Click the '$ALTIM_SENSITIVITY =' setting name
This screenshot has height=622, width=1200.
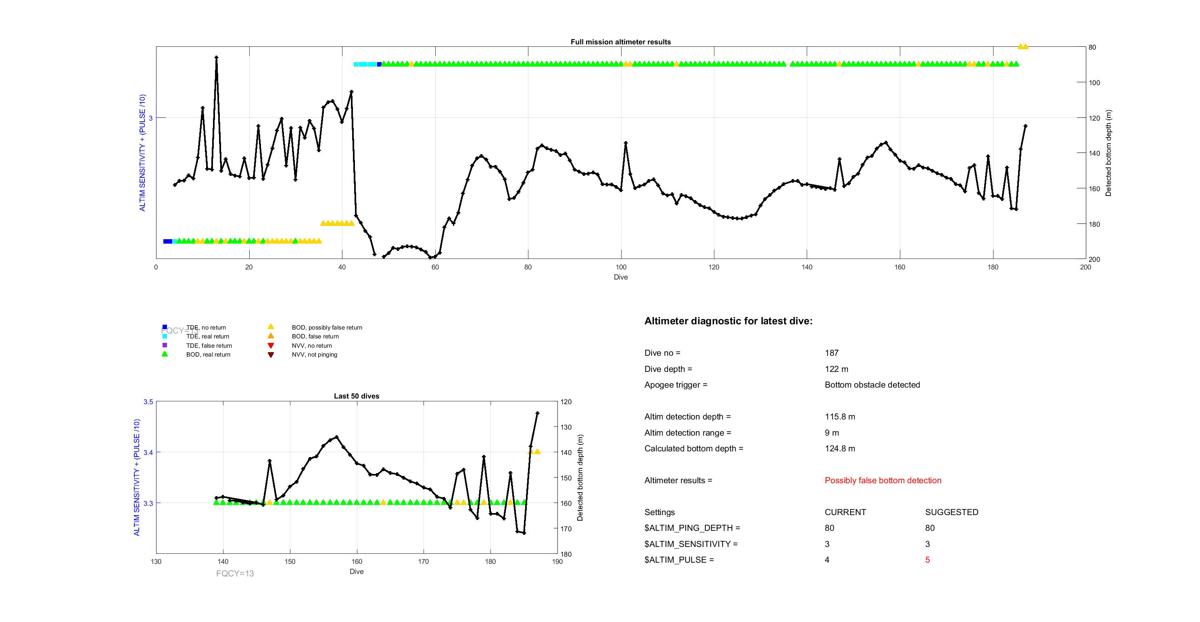tap(691, 544)
